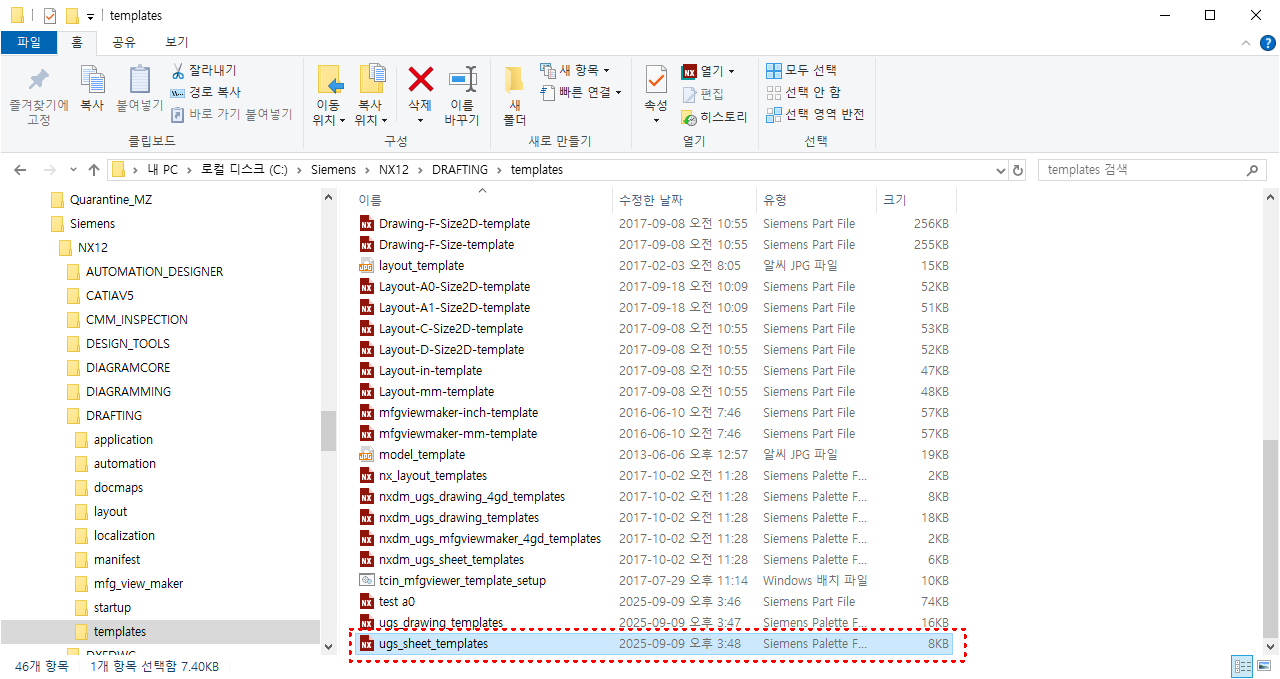1280x679 pixels.
Task: Collapse the ribbon with chevron
Action: click(1245, 43)
